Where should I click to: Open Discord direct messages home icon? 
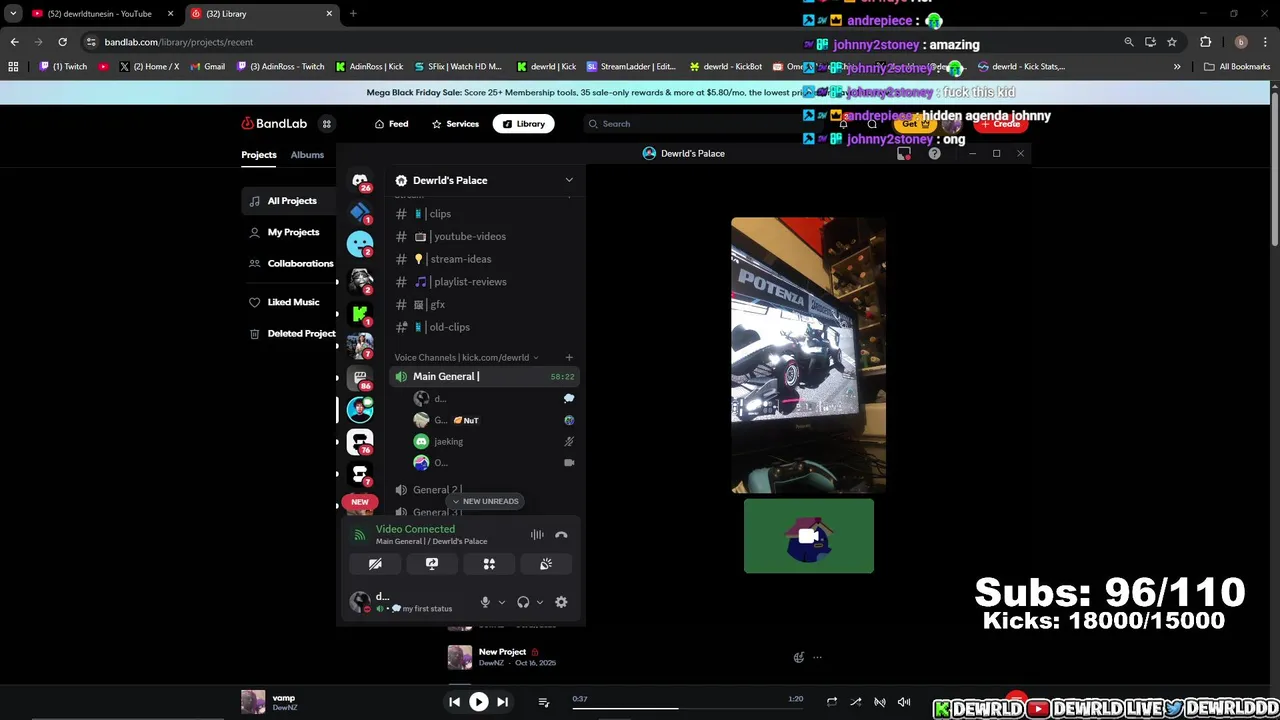(360, 181)
